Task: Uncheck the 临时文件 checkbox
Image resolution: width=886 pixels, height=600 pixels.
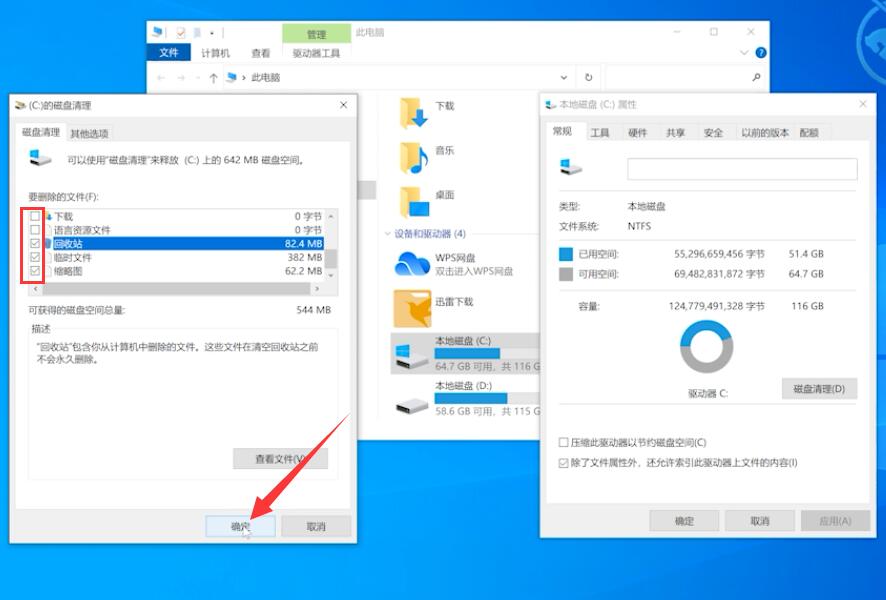Action: point(35,257)
